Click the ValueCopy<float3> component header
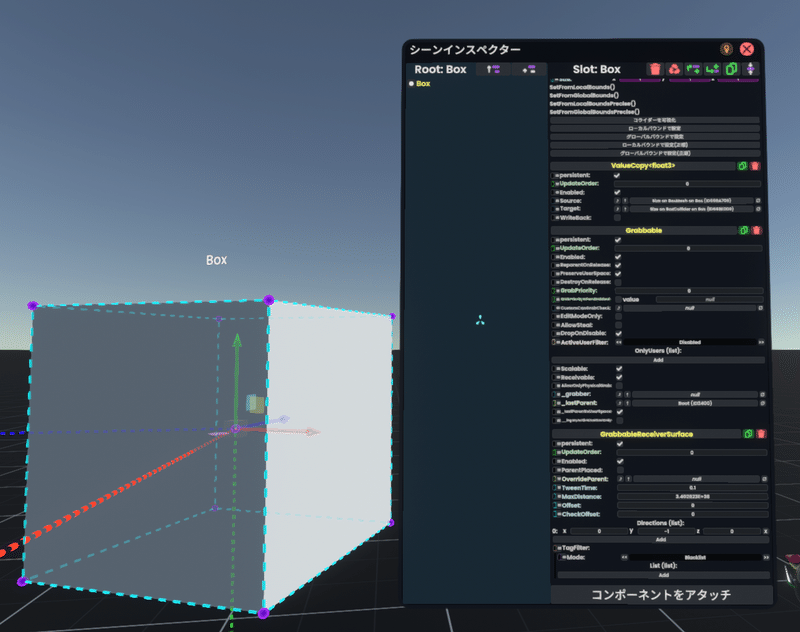Viewport: 800px width, 632px height. click(x=643, y=166)
